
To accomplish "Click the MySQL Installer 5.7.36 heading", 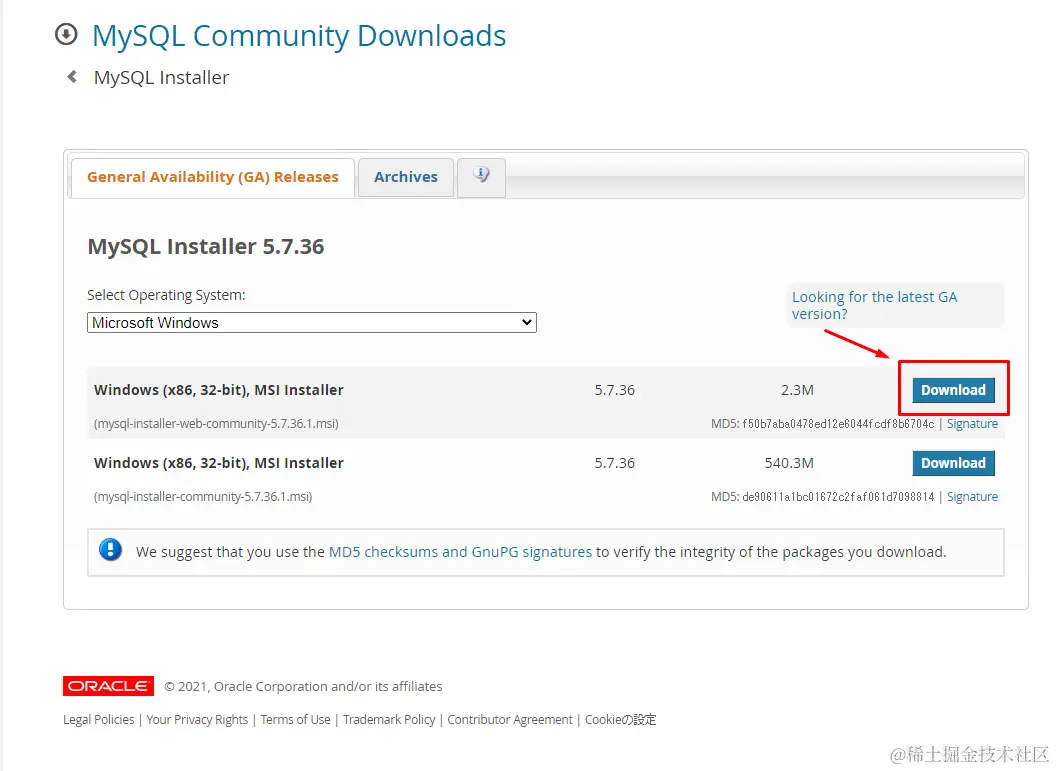I will [205, 246].
